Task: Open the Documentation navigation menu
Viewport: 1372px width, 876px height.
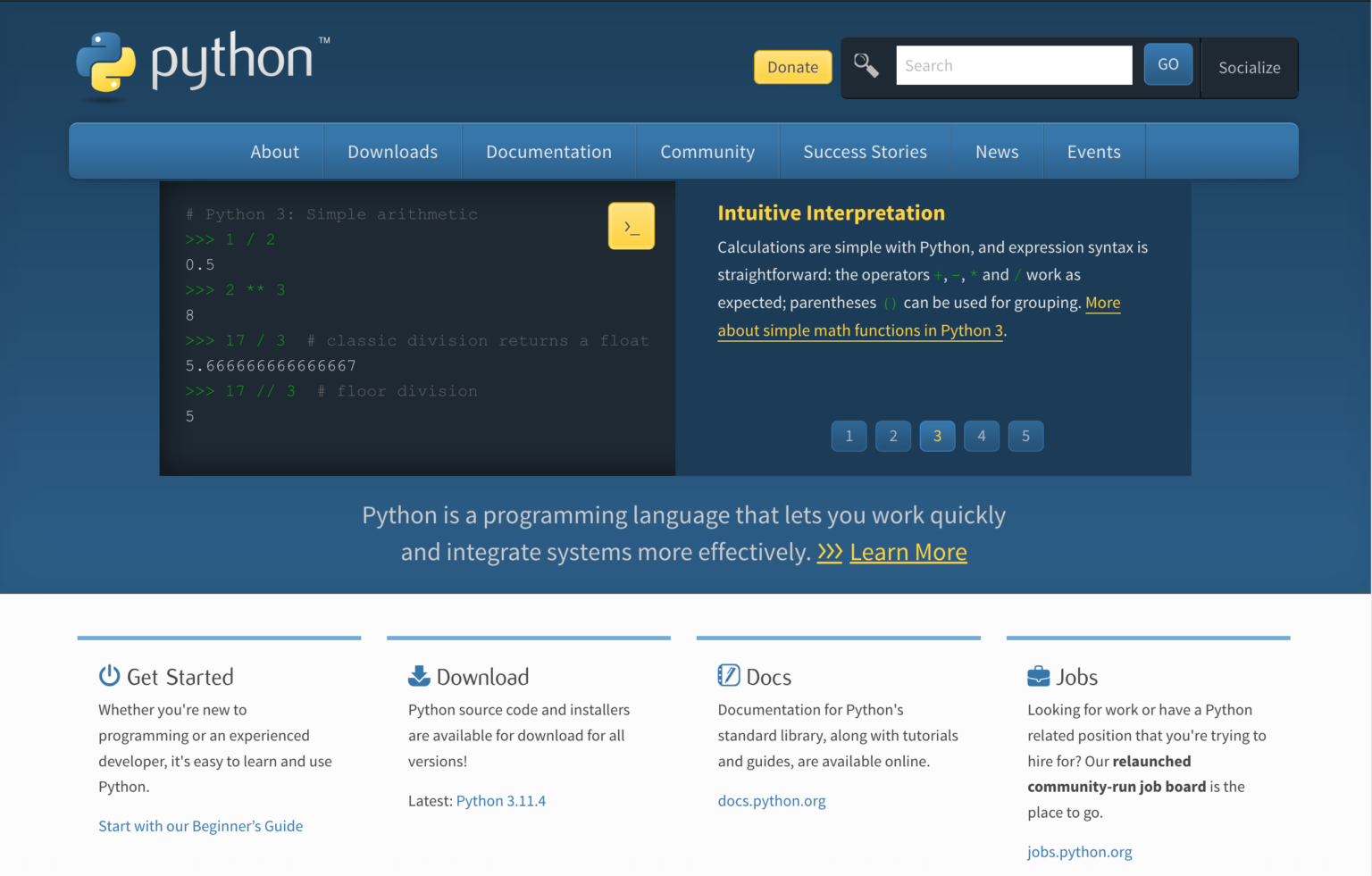Action: (548, 152)
